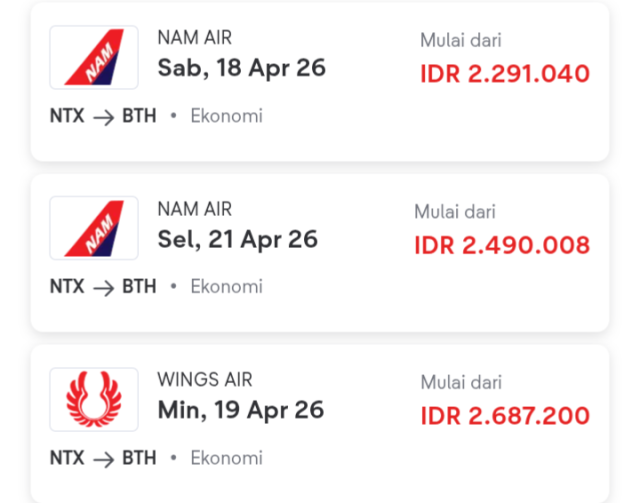Click NTX origin in the 18 Apr card
Screen dimensions: 640x503
point(67,116)
